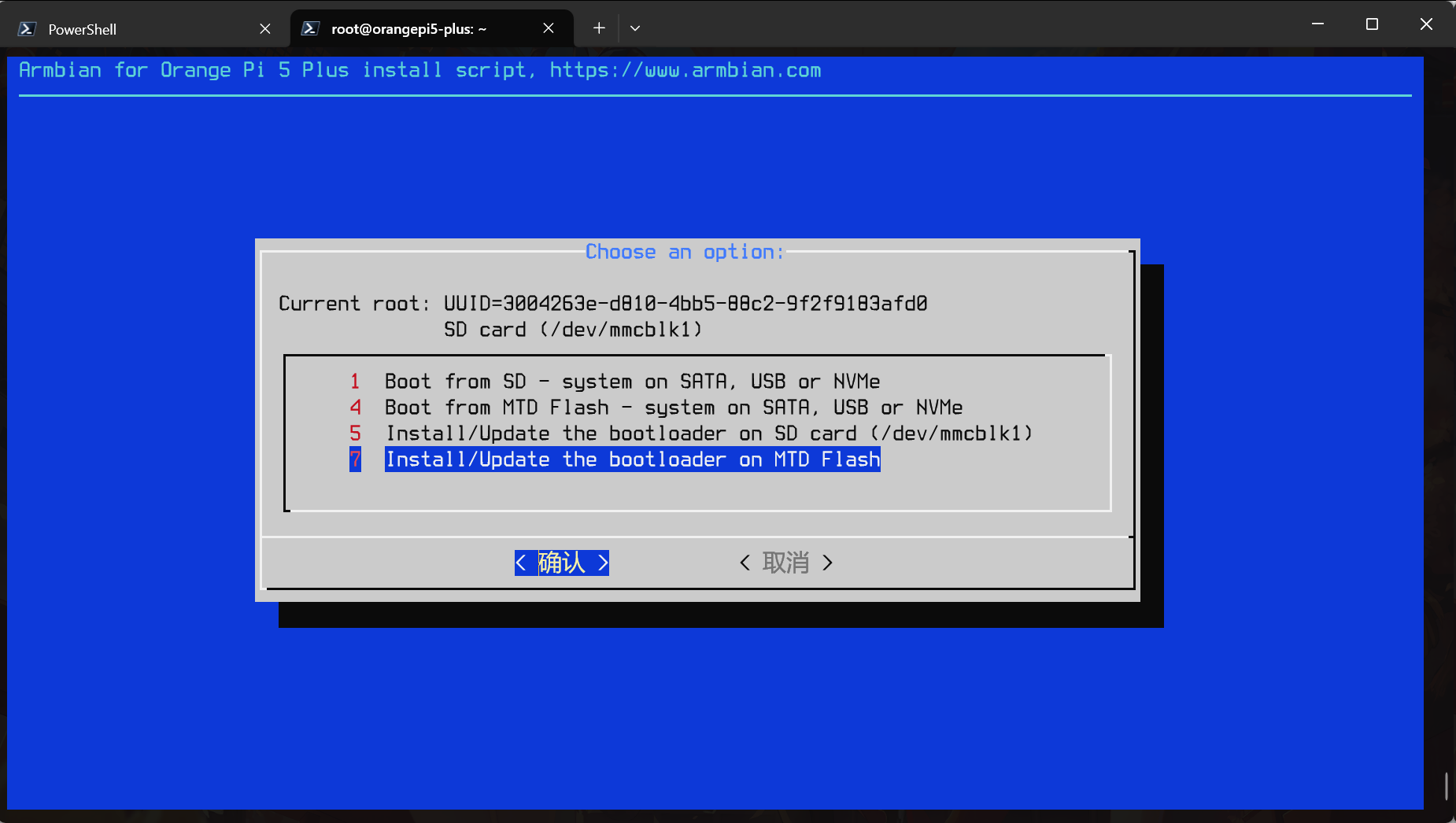Select option 7 bootloader on MTD Flash

[x=615, y=459]
